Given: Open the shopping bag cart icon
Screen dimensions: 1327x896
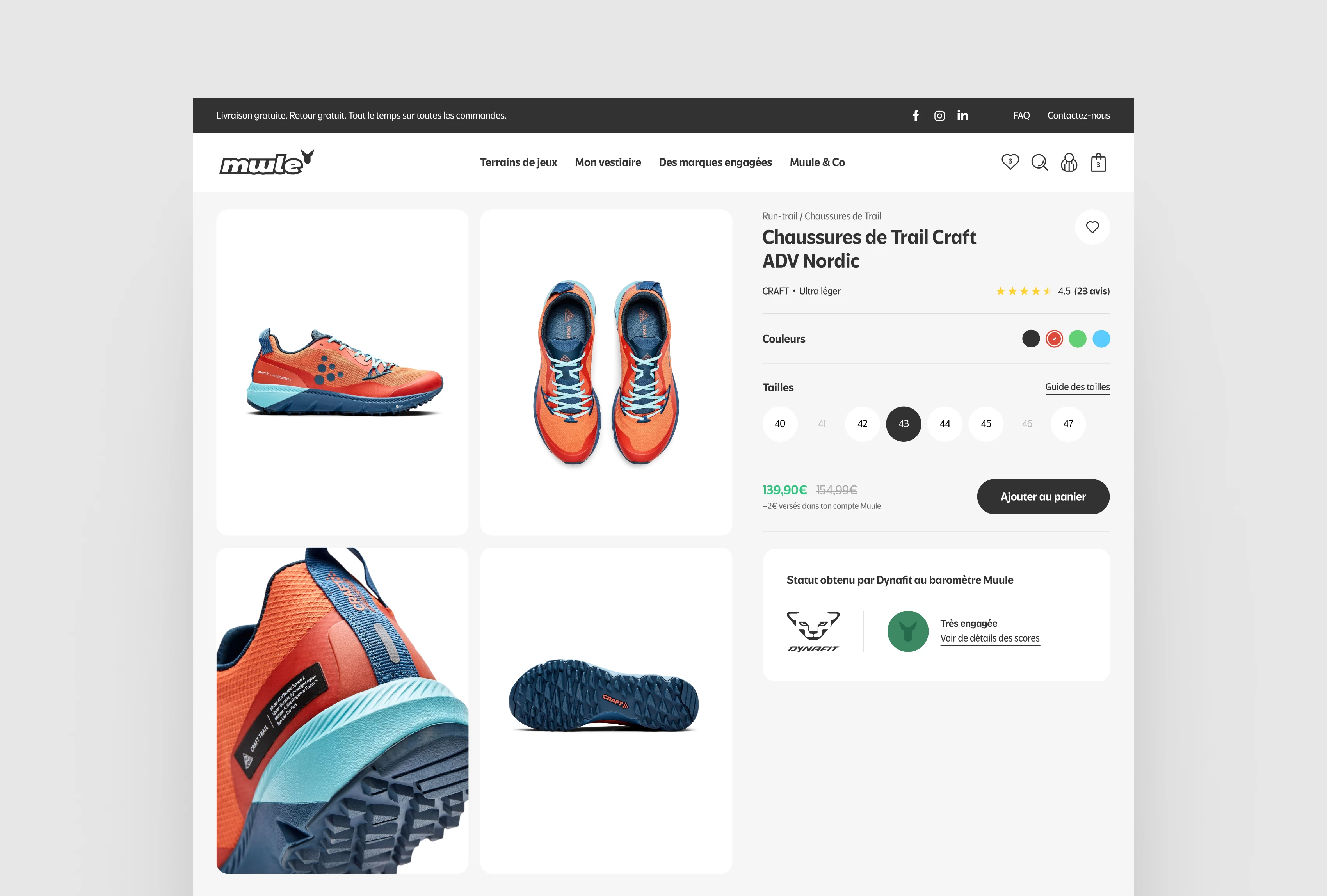Looking at the screenshot, I should [1098, 163].
